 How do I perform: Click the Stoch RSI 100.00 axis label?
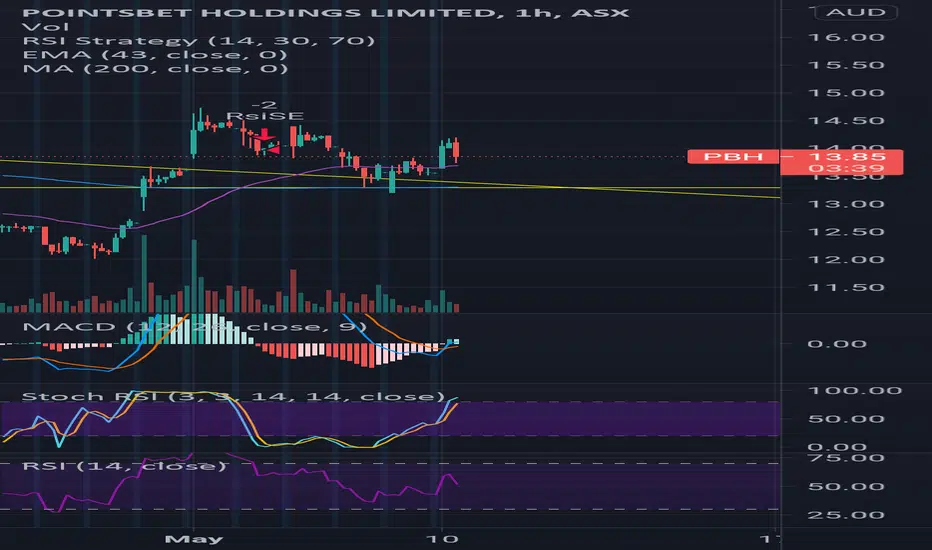855,391
